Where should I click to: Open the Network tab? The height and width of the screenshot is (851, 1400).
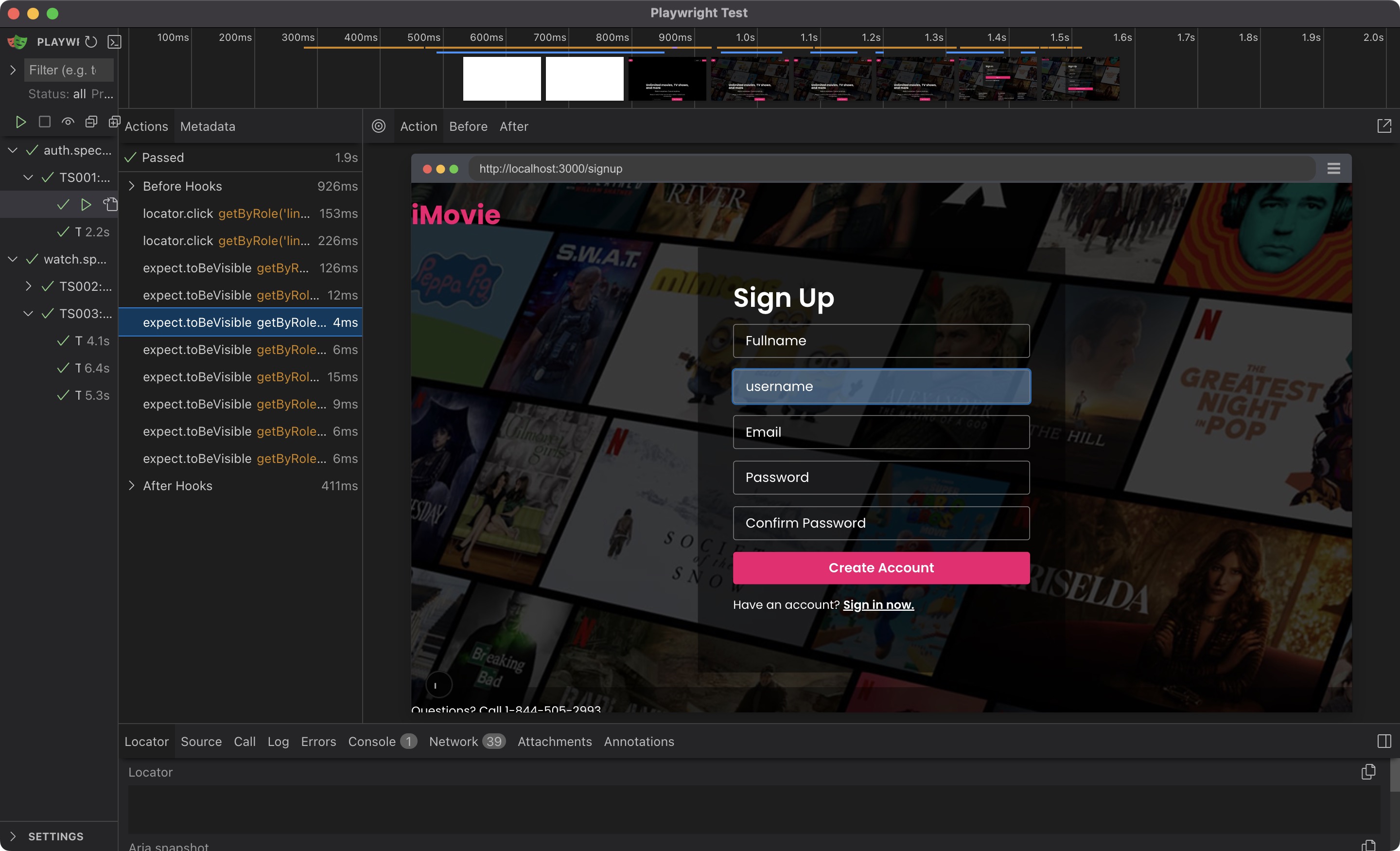[x=467, y=741]
